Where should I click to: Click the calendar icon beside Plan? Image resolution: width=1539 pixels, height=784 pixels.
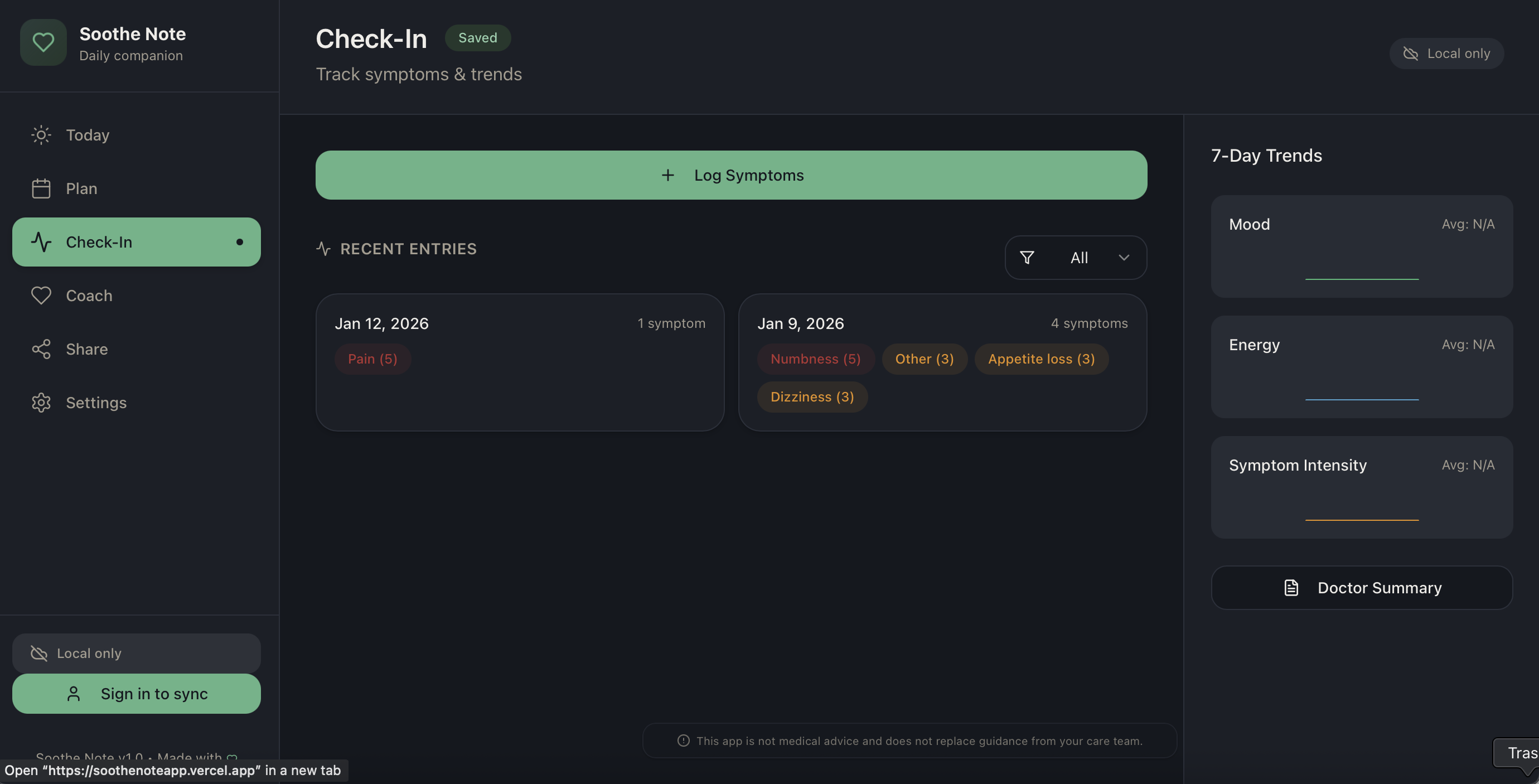(40, 188)
